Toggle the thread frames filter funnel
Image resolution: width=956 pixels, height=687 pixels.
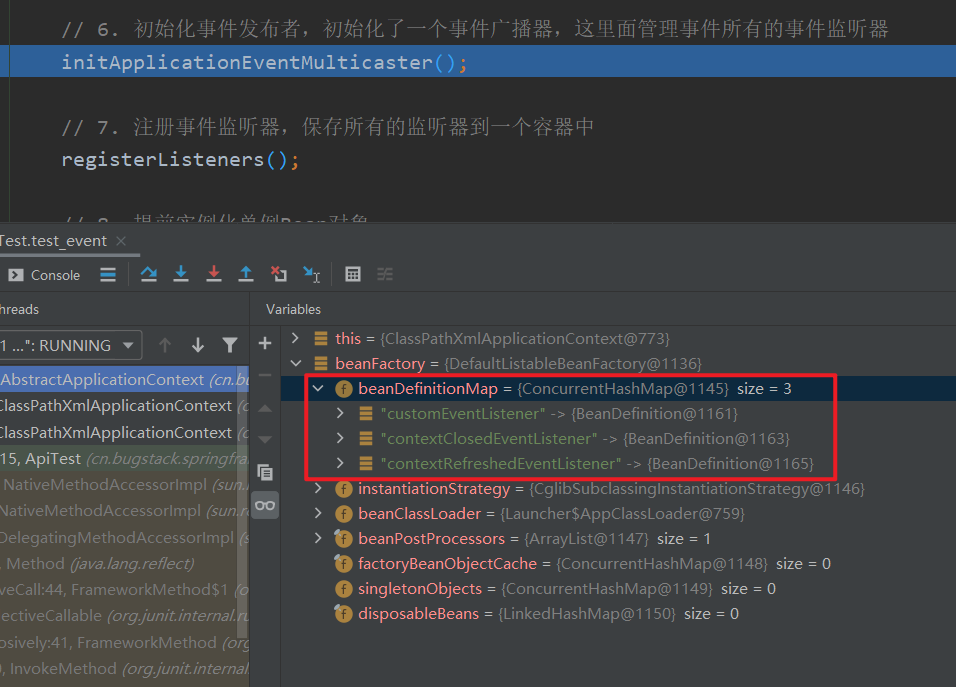tap(230, 345)
